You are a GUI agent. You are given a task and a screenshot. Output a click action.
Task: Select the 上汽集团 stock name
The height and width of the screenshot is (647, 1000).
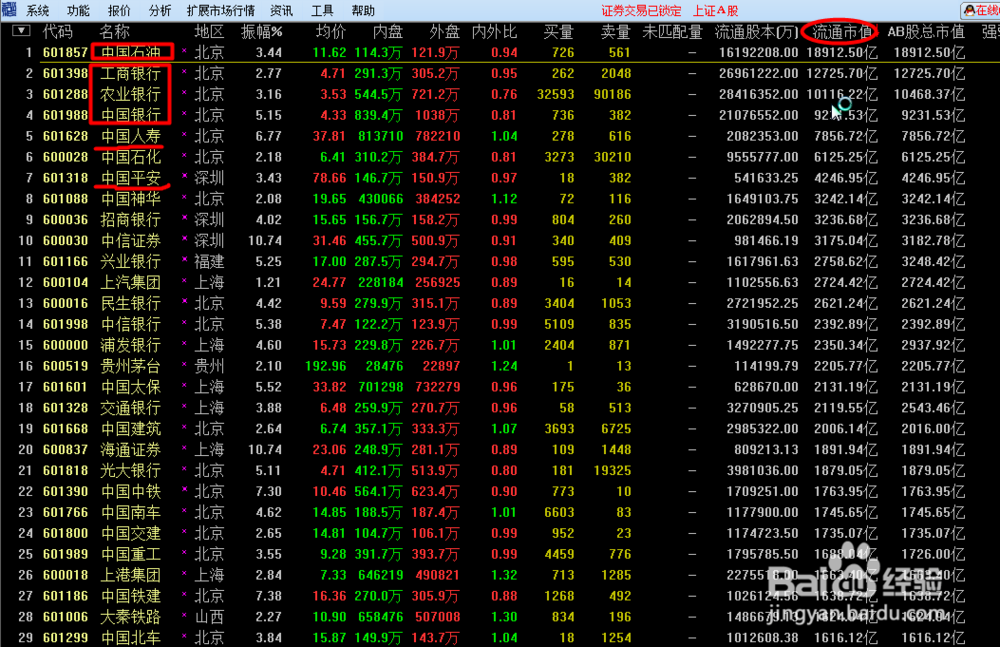coord(130,283)
